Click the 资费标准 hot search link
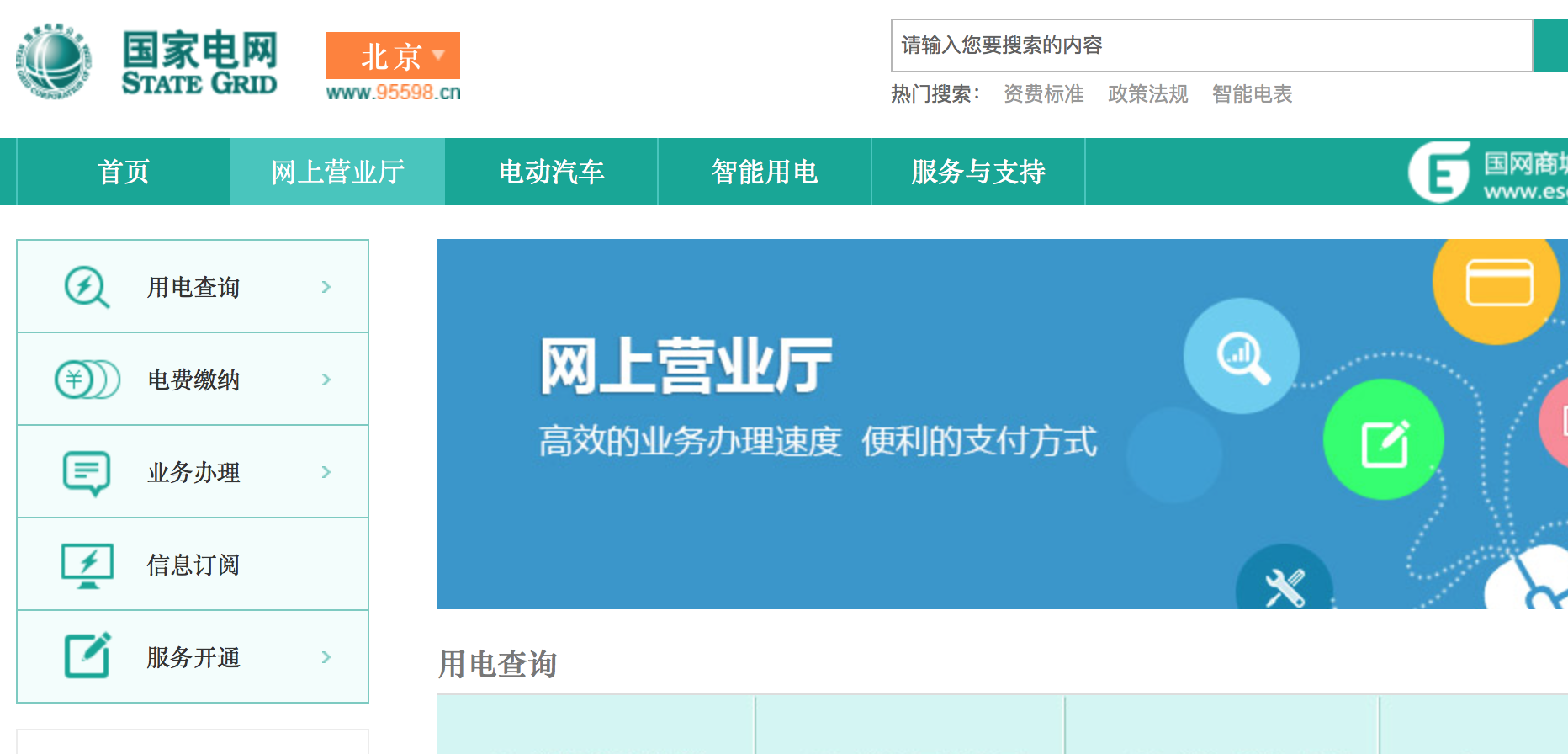 click(x=1044, y=93)
